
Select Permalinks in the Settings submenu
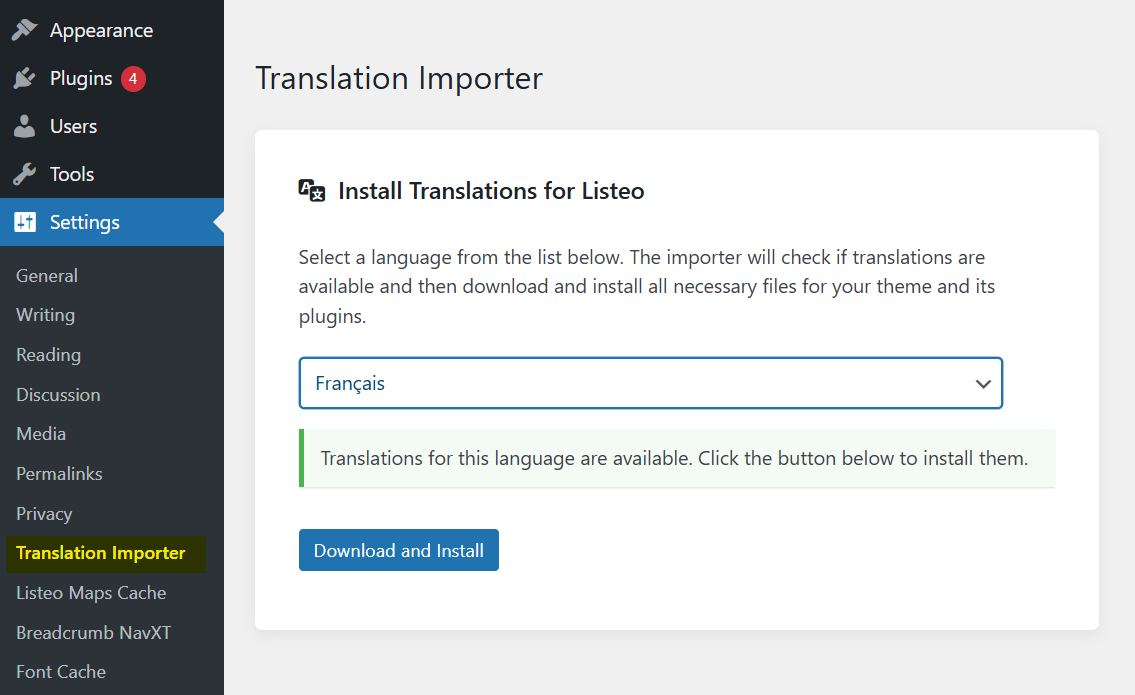coord(59,474)
